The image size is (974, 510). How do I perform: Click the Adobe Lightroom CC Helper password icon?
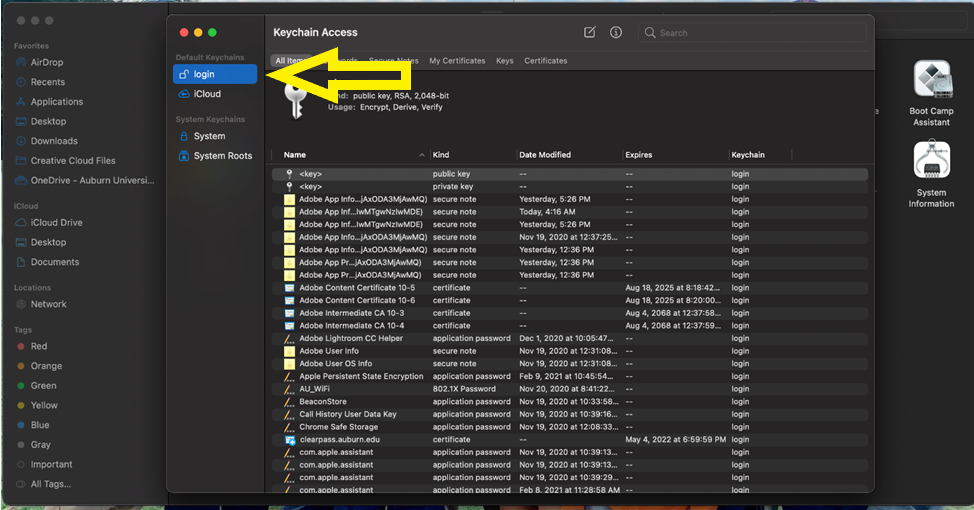(289, 339)
